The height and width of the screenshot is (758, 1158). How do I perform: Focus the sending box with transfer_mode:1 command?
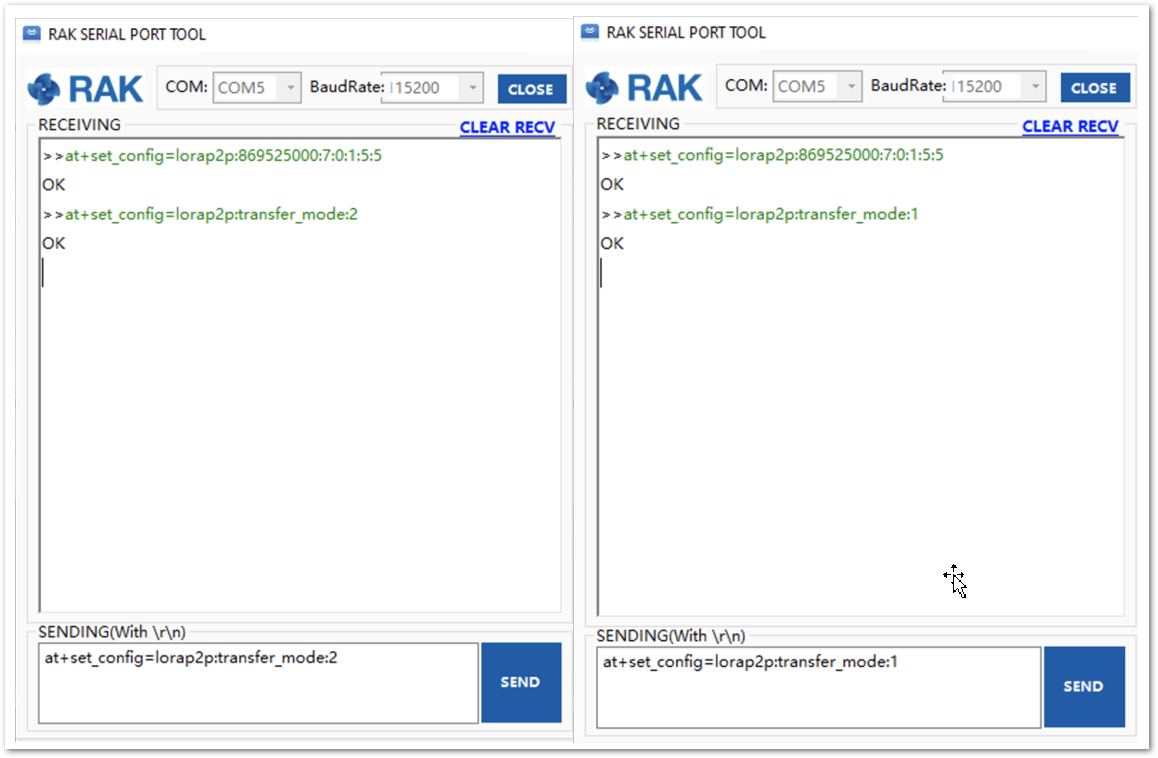pos(818,687)
